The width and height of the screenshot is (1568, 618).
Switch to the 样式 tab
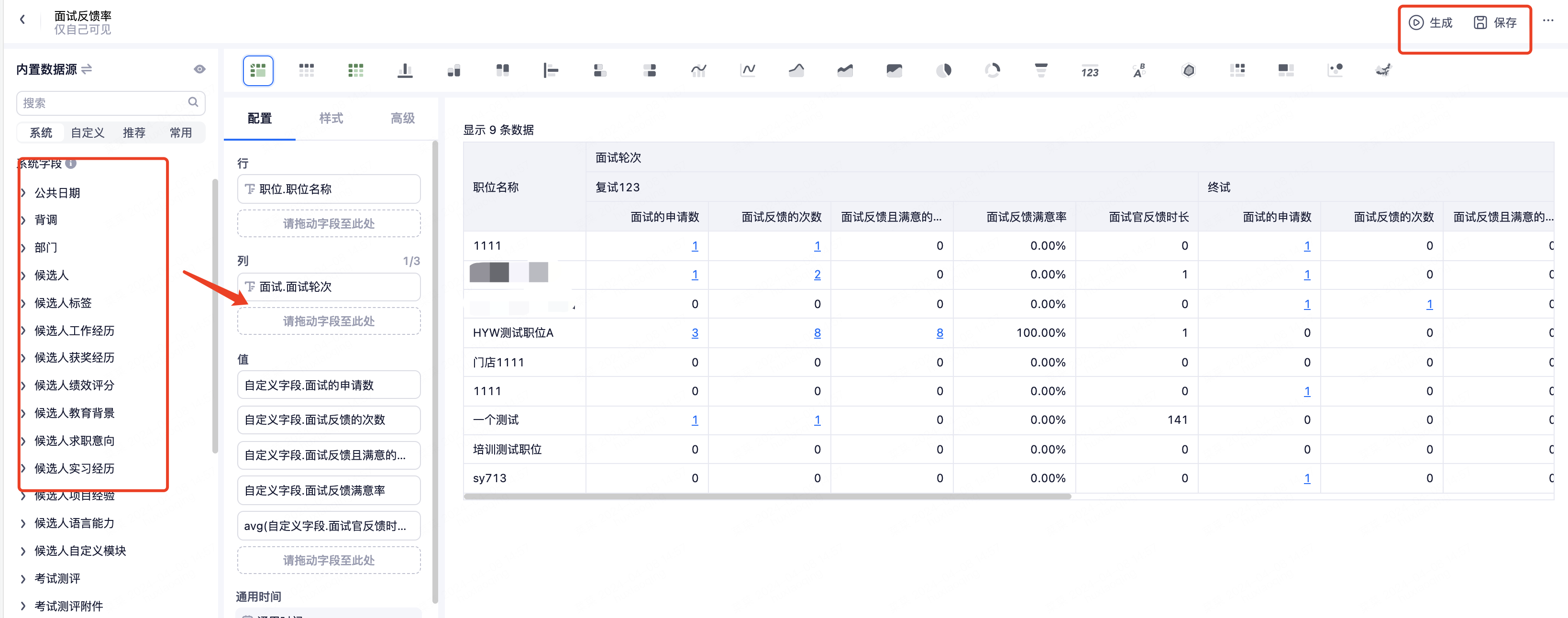331,118
